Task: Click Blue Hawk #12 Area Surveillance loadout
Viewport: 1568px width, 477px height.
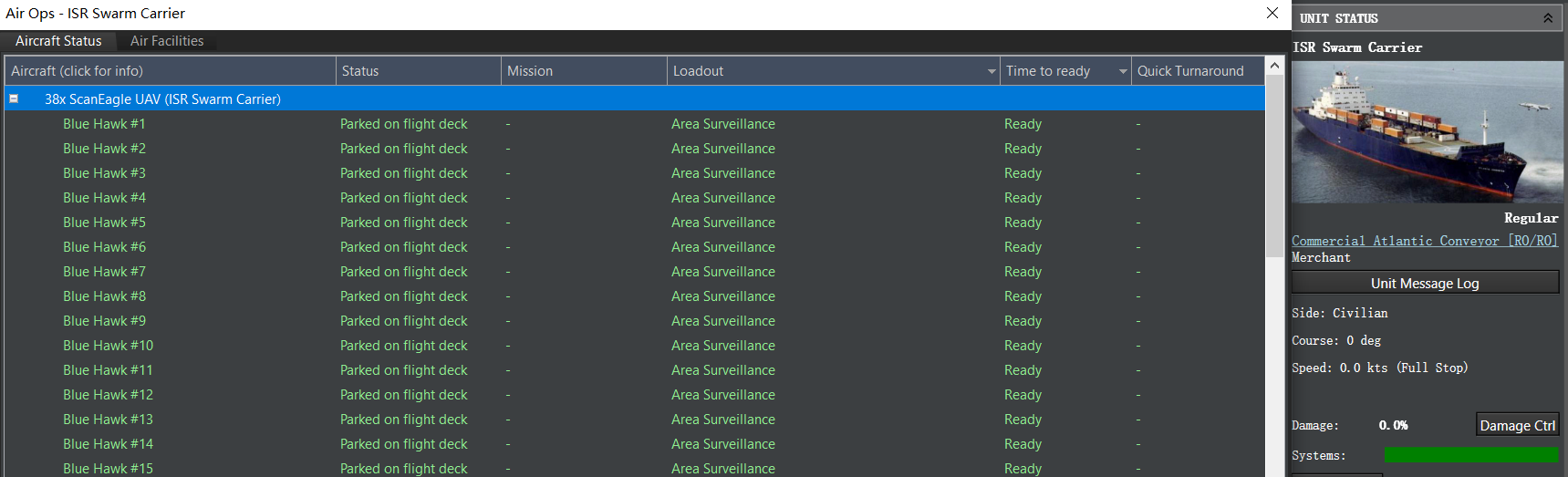Action: click(x=723, y=395)
